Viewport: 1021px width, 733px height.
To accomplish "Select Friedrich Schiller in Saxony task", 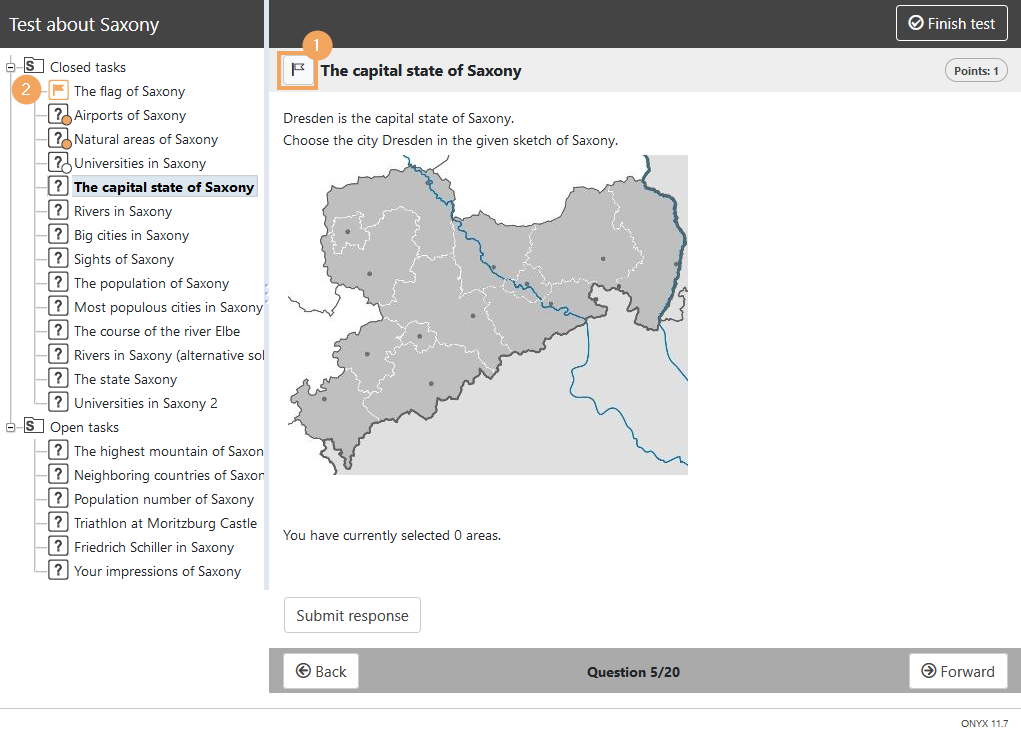I will click(153, 547).
